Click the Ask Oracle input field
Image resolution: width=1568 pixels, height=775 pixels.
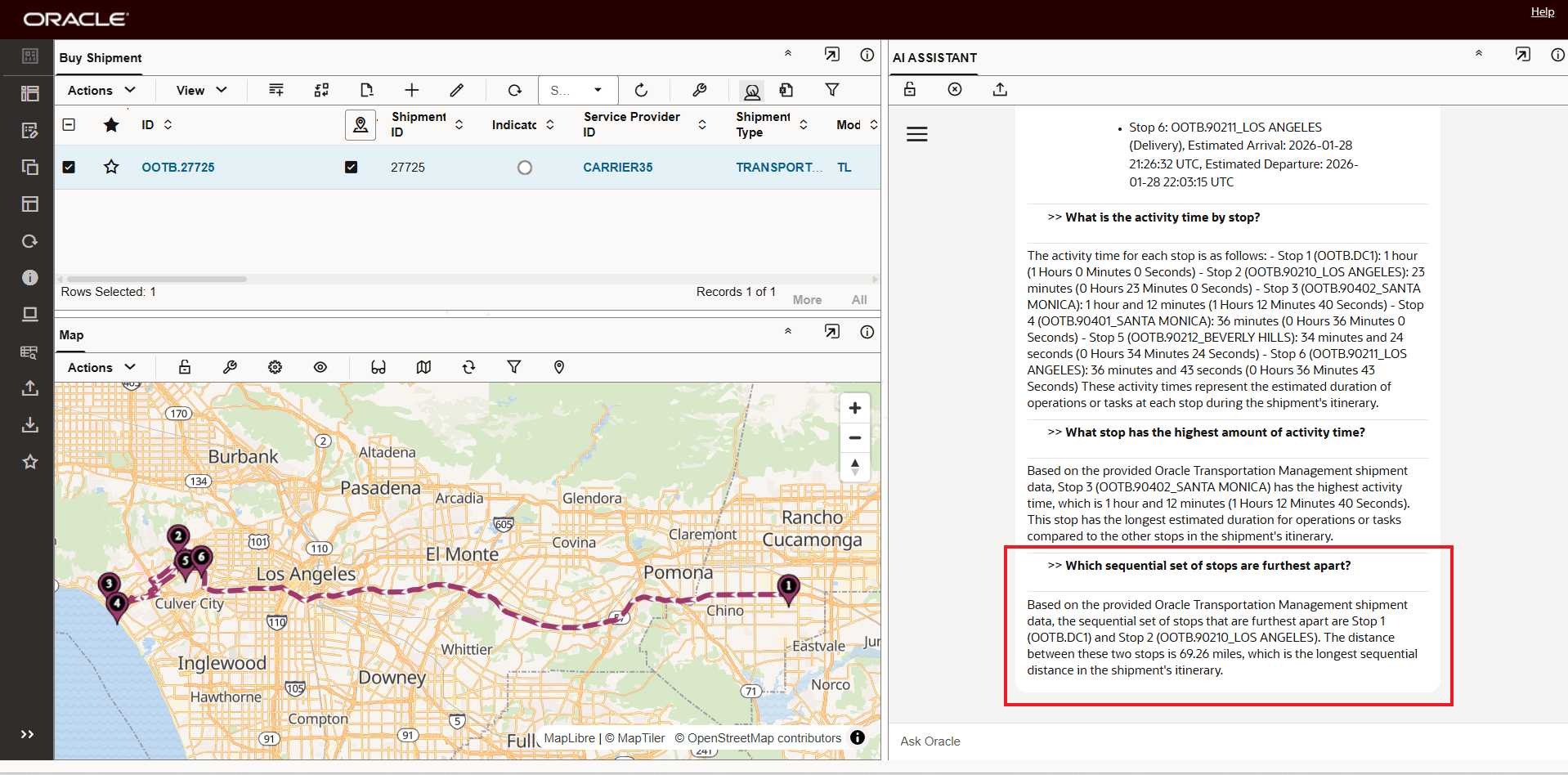pos(1226,741)
